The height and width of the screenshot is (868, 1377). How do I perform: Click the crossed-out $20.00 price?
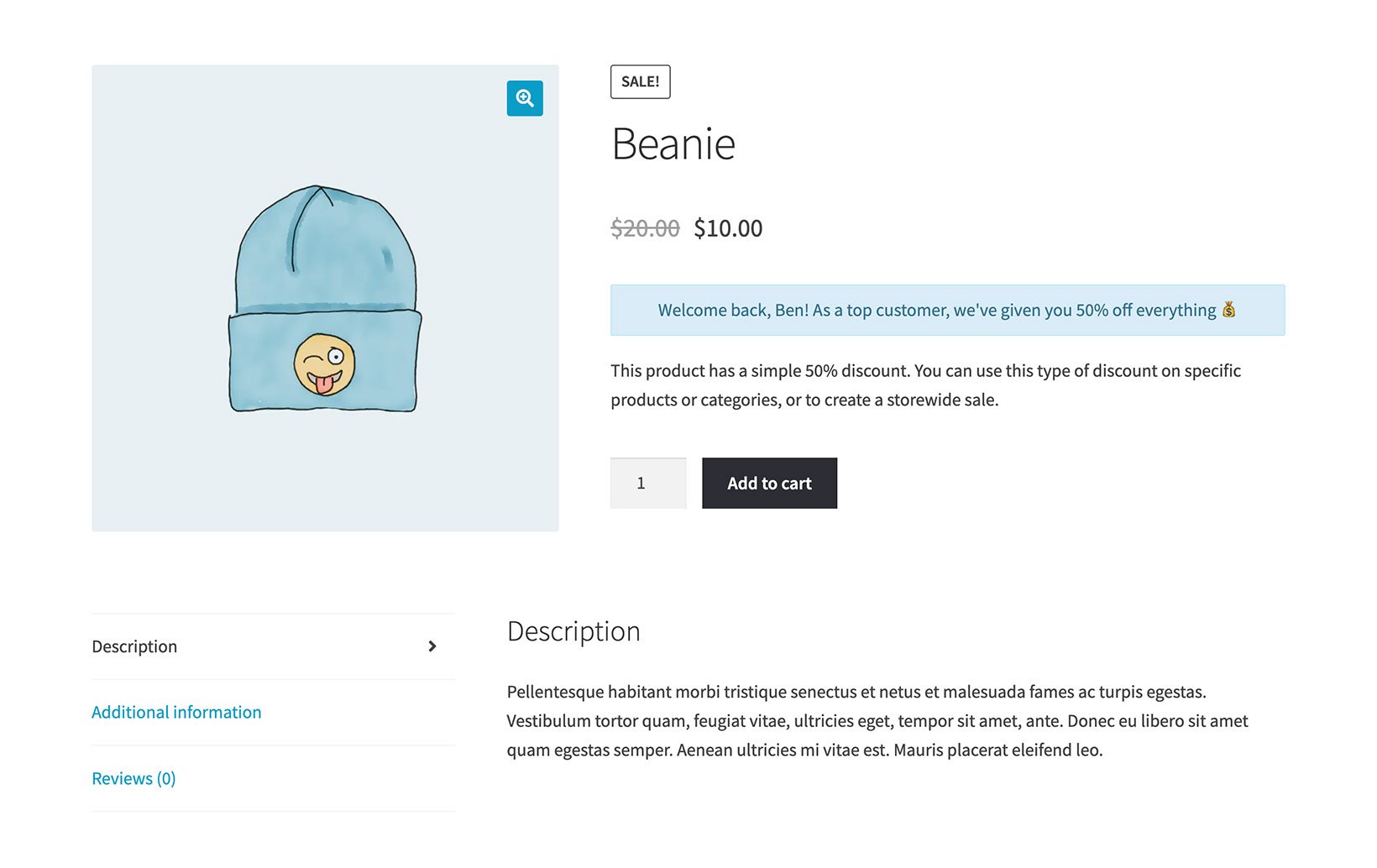click(x=645, y=227)
